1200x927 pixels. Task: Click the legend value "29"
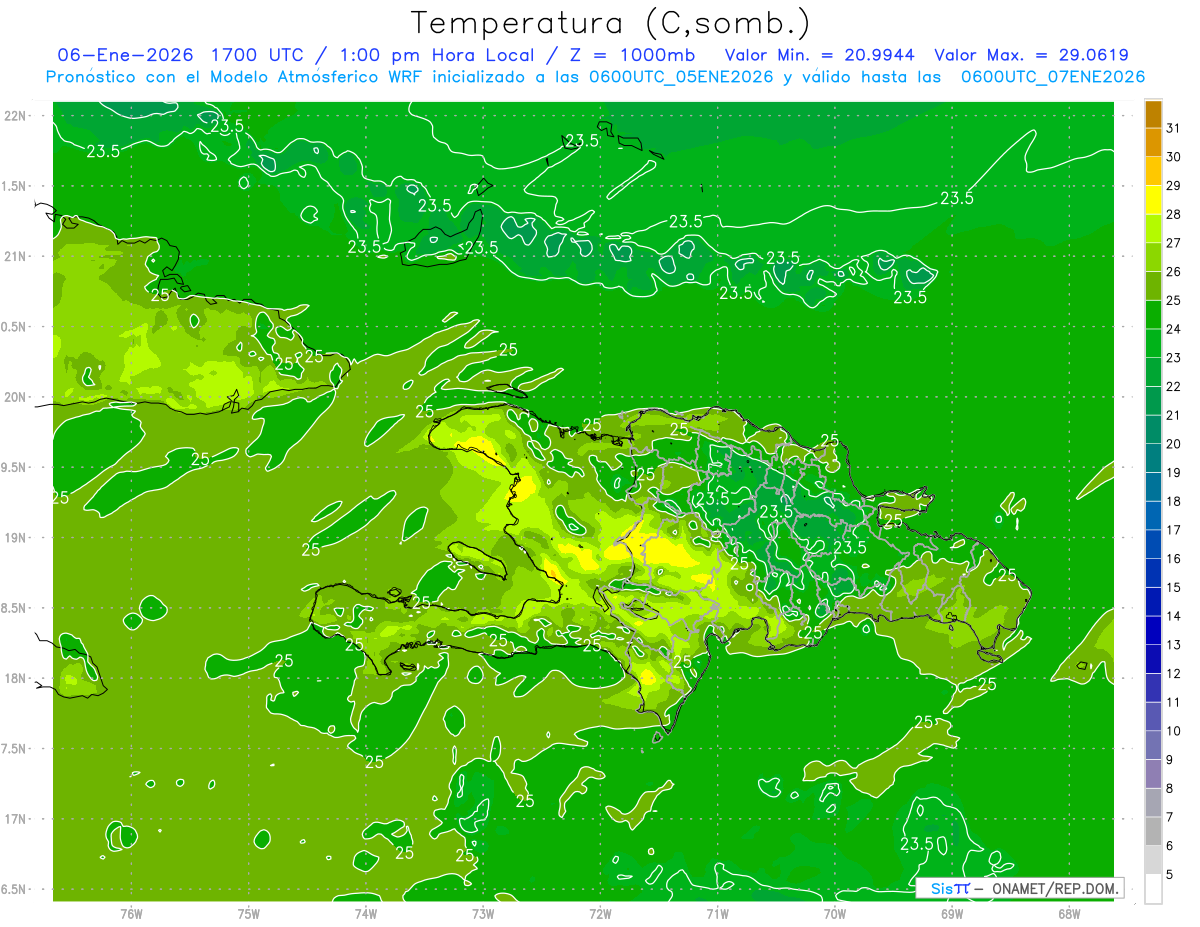click(1174, 185)
